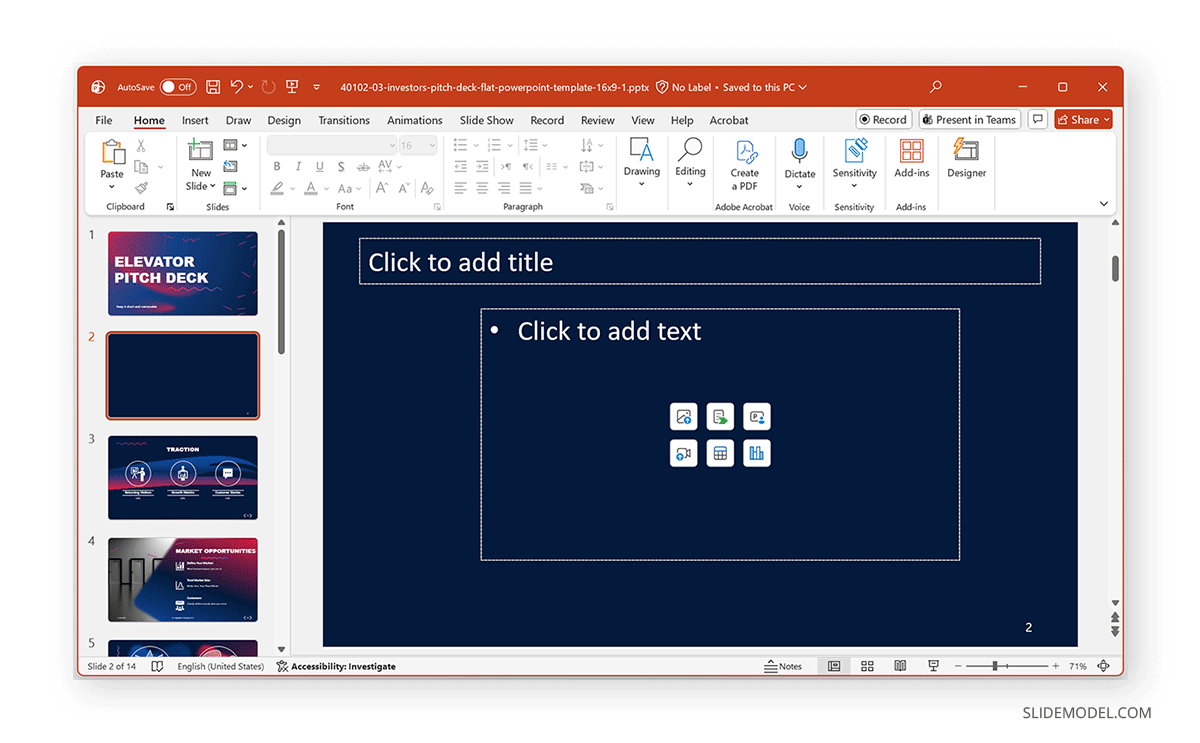Screen dimensions: 1200x743
Task: Insert a Cameo from the placeholder
Action: [x=757, y=416]
